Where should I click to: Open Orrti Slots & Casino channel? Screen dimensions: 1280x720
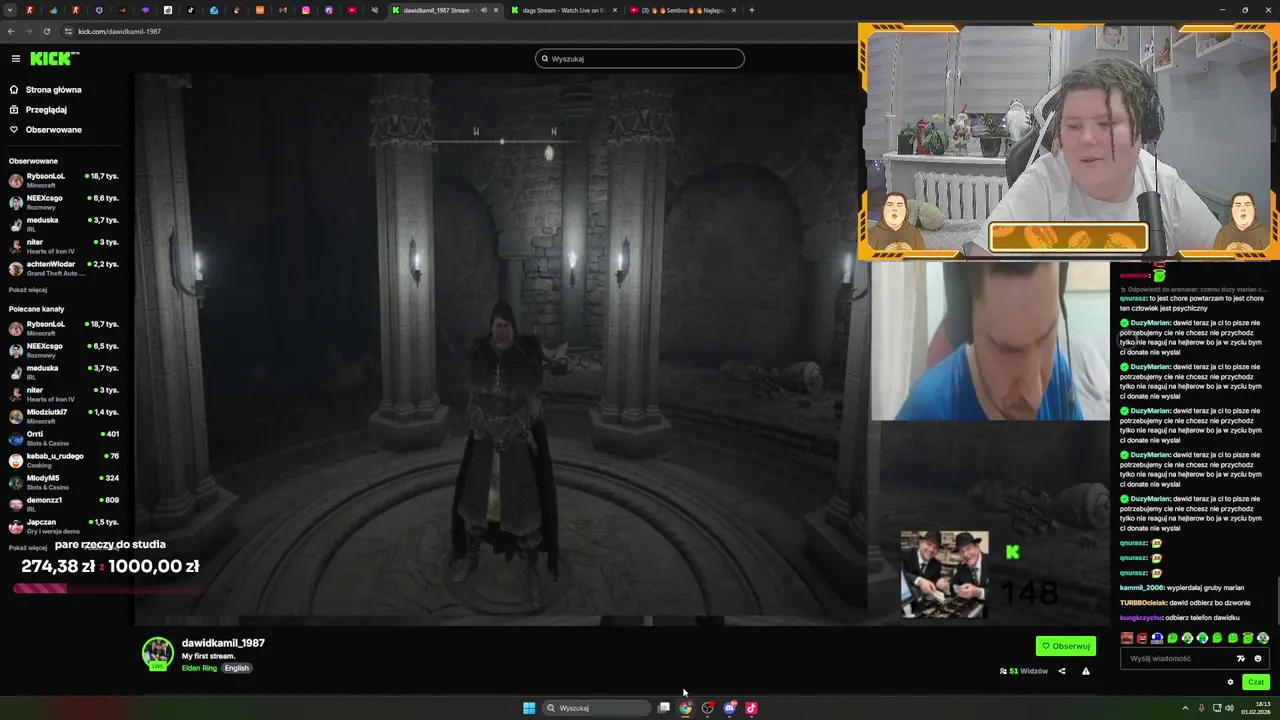pyautogui.click(x=64, y=438)
